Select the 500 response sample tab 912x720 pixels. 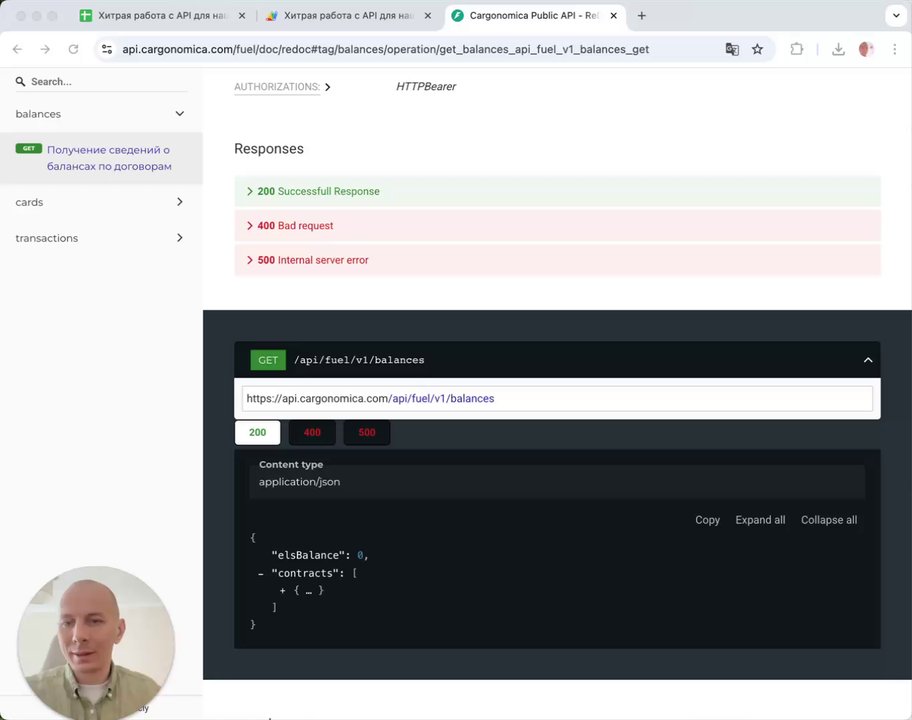(367, 433)
